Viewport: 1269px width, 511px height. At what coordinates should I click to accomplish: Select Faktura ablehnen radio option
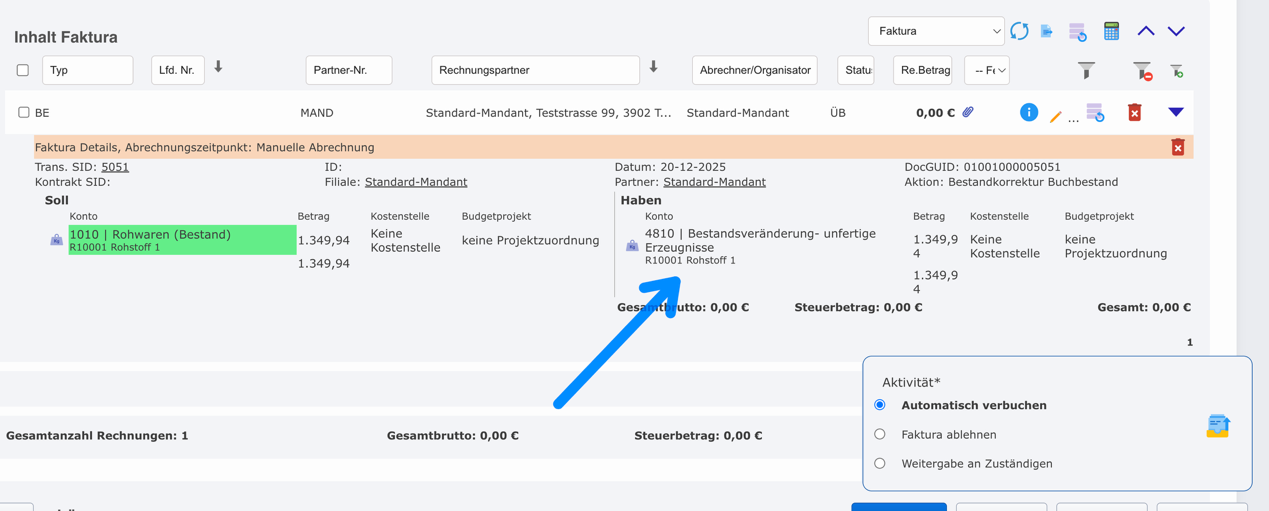[880, 434]
